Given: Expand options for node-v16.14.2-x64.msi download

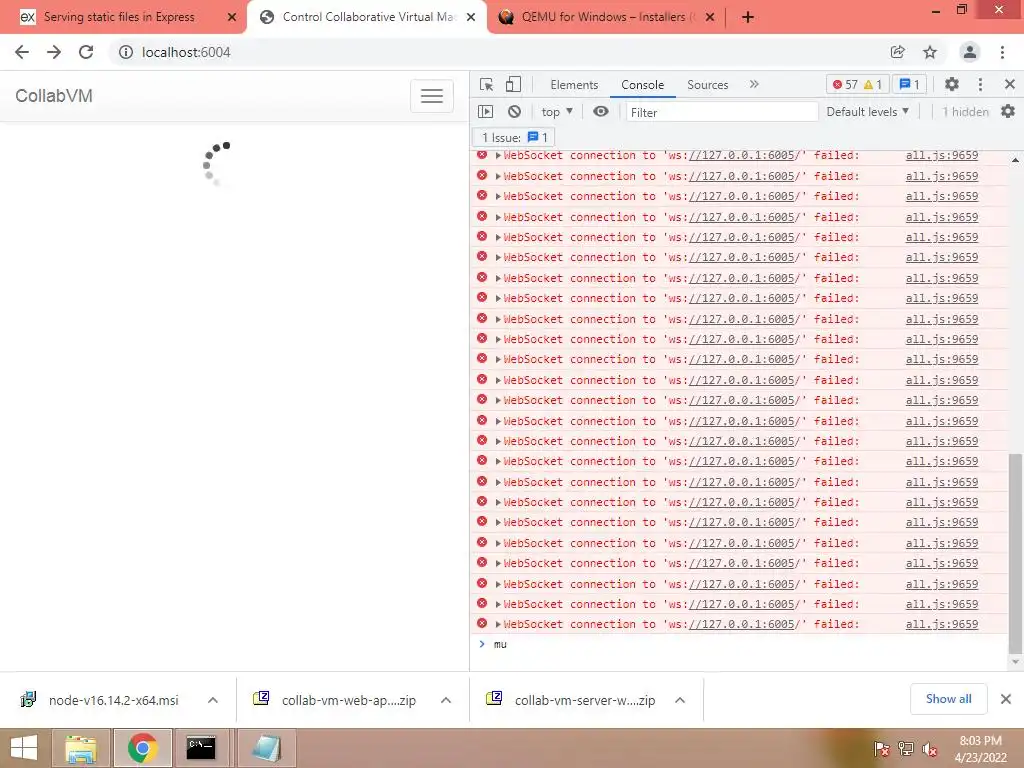Looking at the screenshot, I should point(213,700).
